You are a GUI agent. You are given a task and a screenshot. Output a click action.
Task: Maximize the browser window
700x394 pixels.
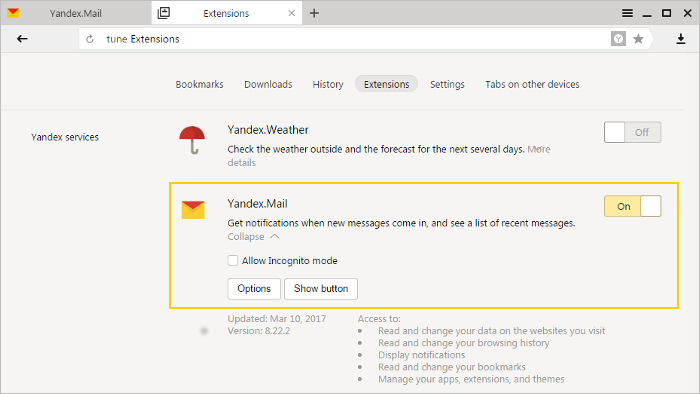click(667, 13)
